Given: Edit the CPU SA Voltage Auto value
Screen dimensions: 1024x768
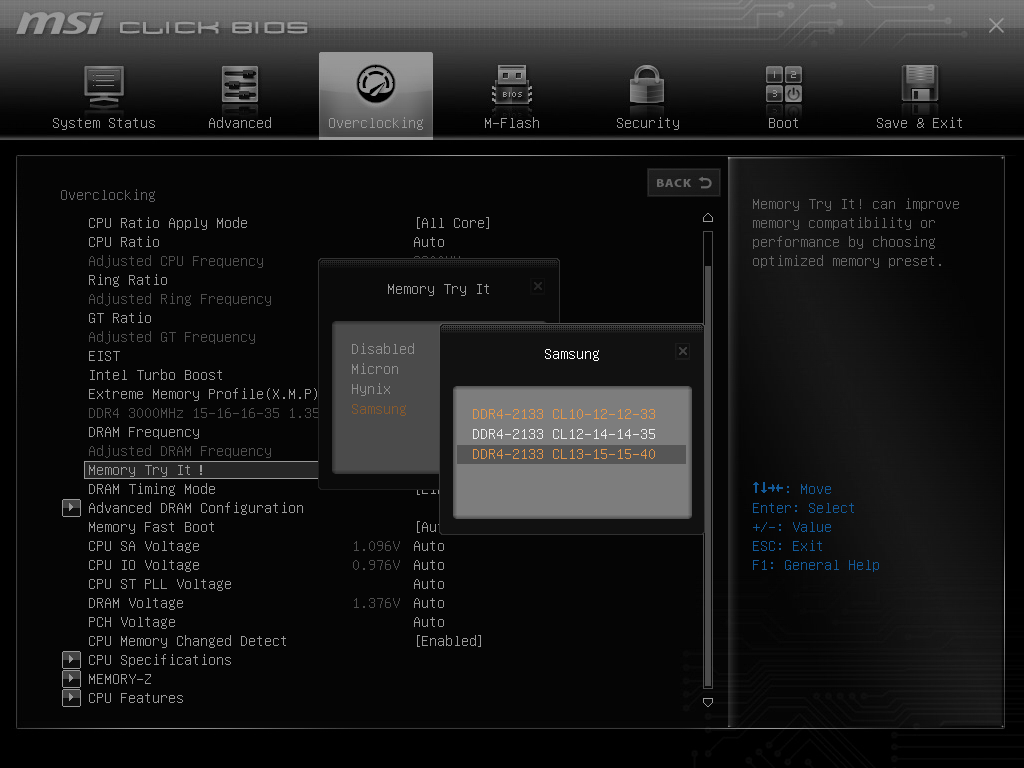Looking at the screenshot, I should (x=429, y=545).
